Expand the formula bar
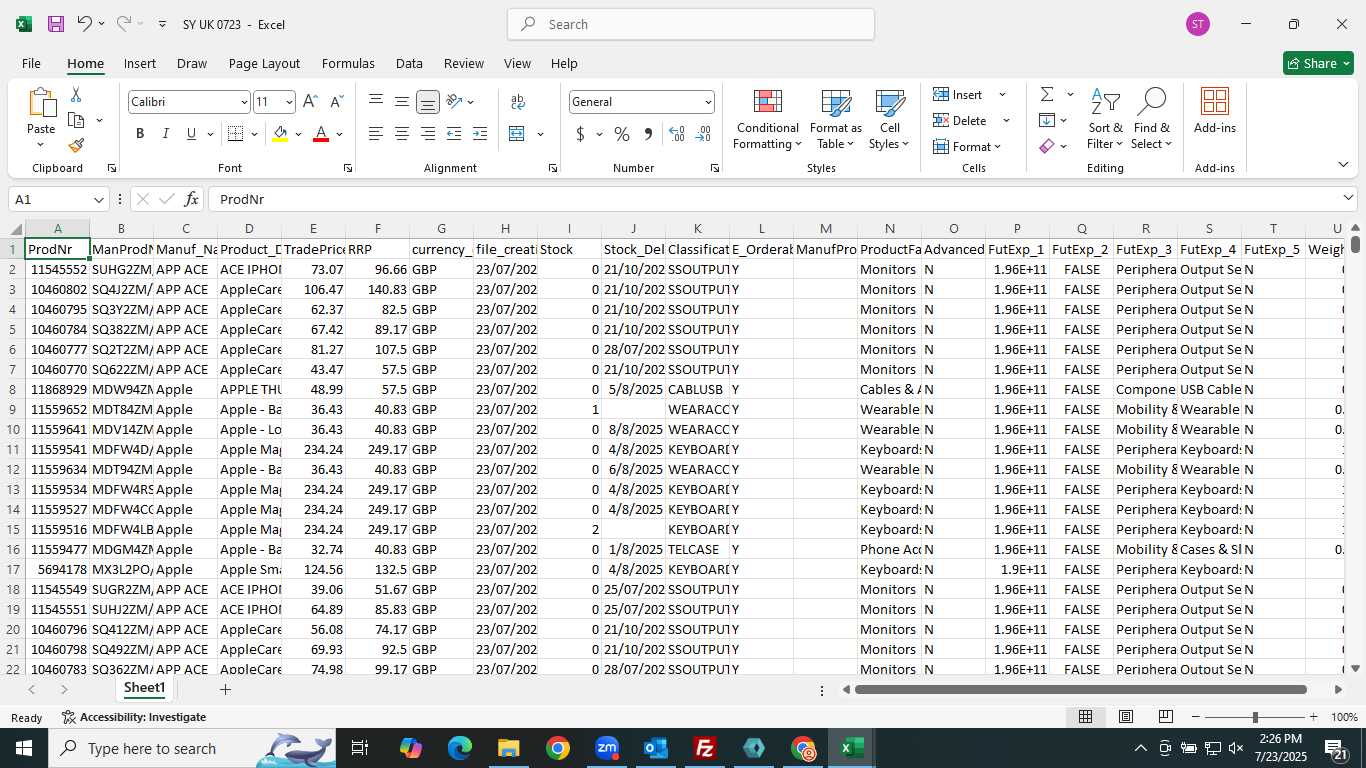Viewport: 1366px width, 768px height. [1348, 198]
